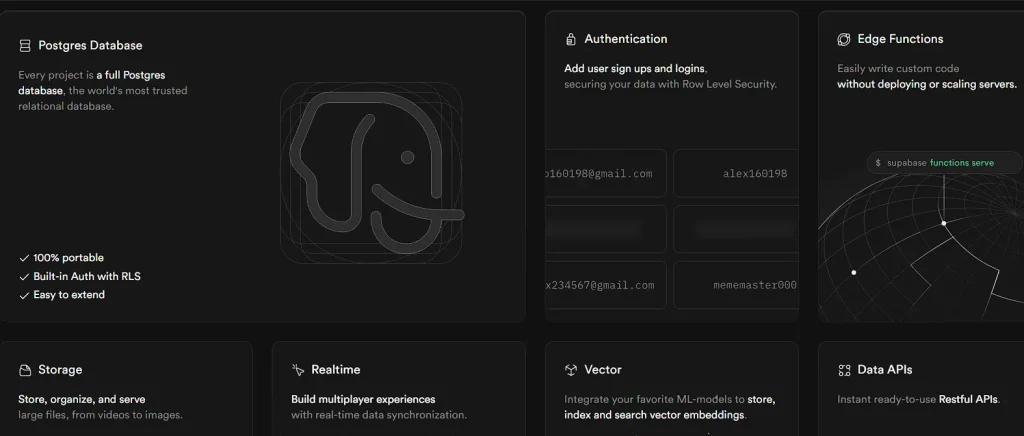
Task: Click 'Build multiplayer experiences' text
Action: click(363, 399)
